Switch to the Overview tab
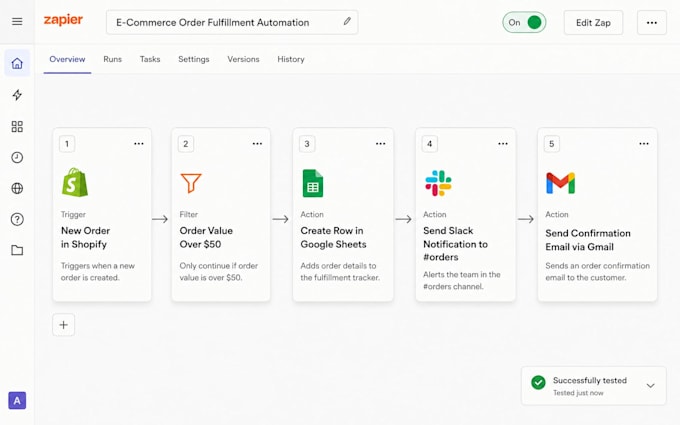680x425 pixels. 67,59
